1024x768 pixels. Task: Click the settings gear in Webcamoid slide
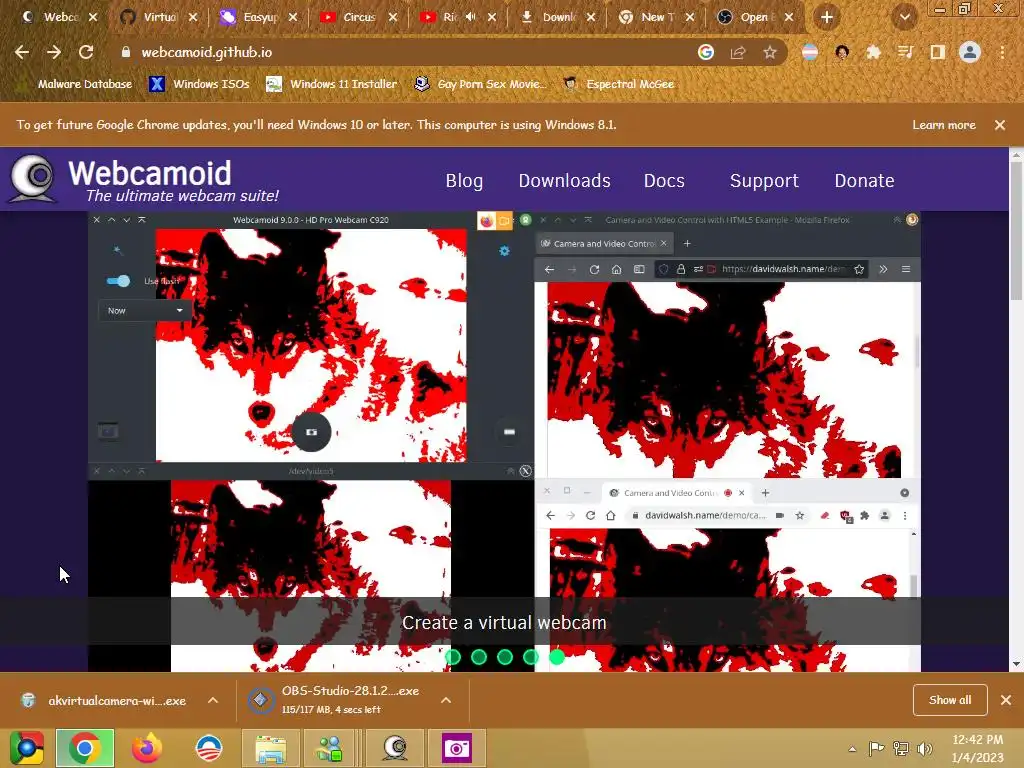504,251
